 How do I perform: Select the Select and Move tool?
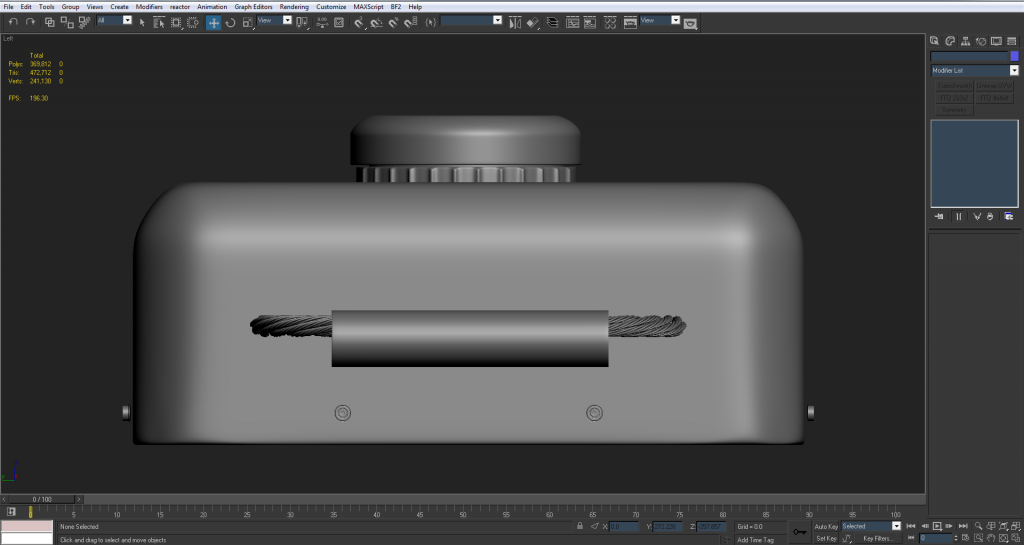214,22
